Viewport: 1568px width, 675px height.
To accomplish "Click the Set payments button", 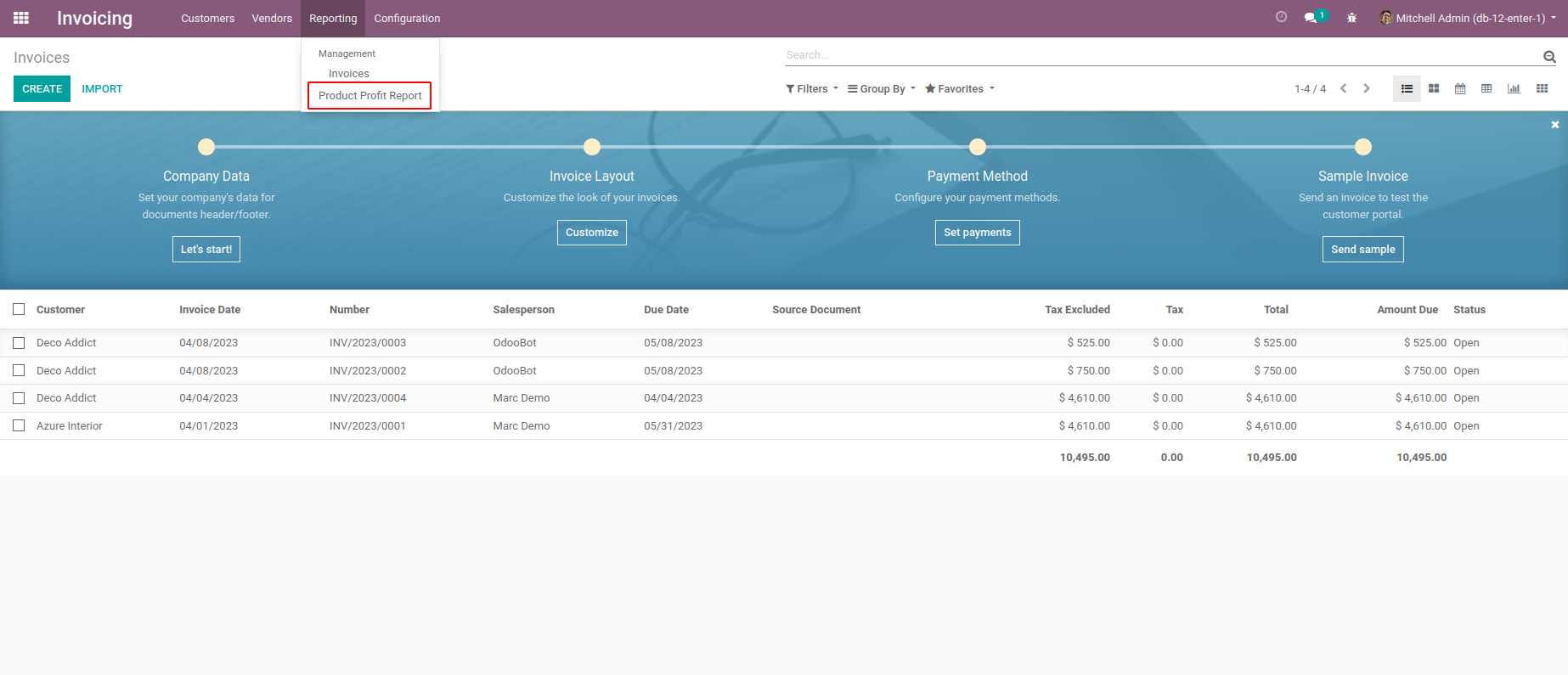I will (978, 233).
